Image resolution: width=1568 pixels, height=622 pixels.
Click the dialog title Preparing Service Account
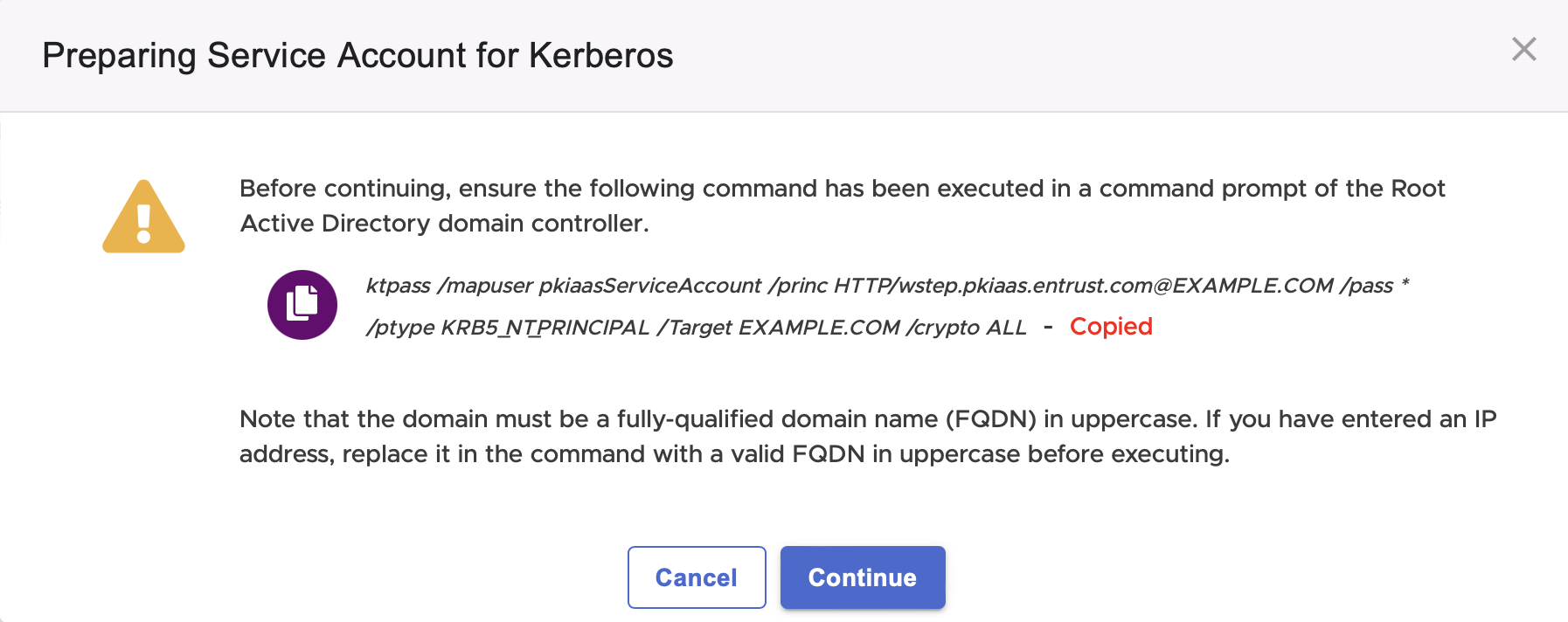357,56
